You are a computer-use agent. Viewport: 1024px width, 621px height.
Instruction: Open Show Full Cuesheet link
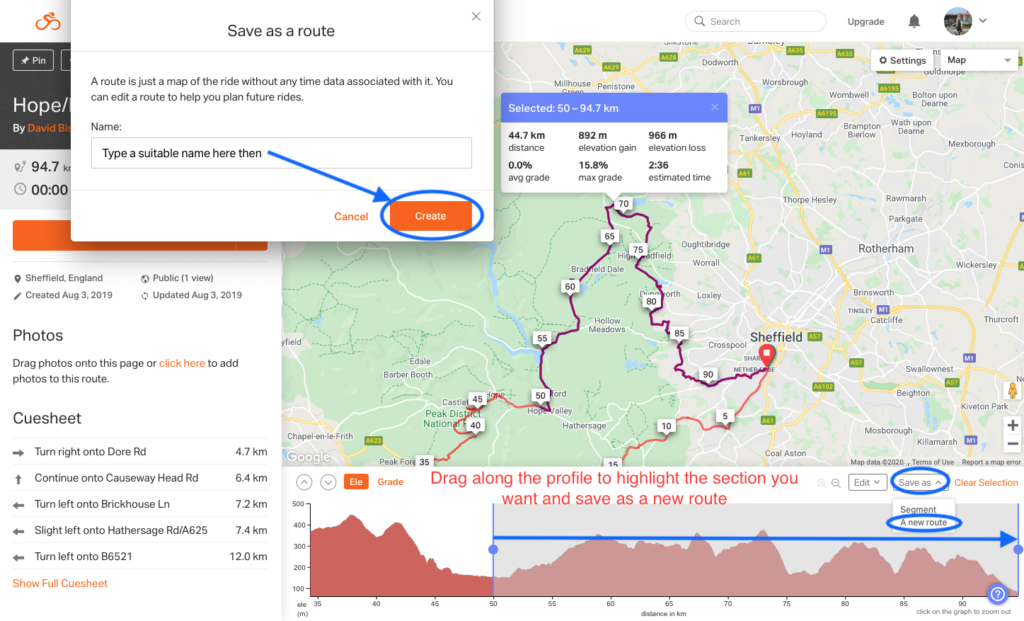pyautogui.click(x=60, y=583)
